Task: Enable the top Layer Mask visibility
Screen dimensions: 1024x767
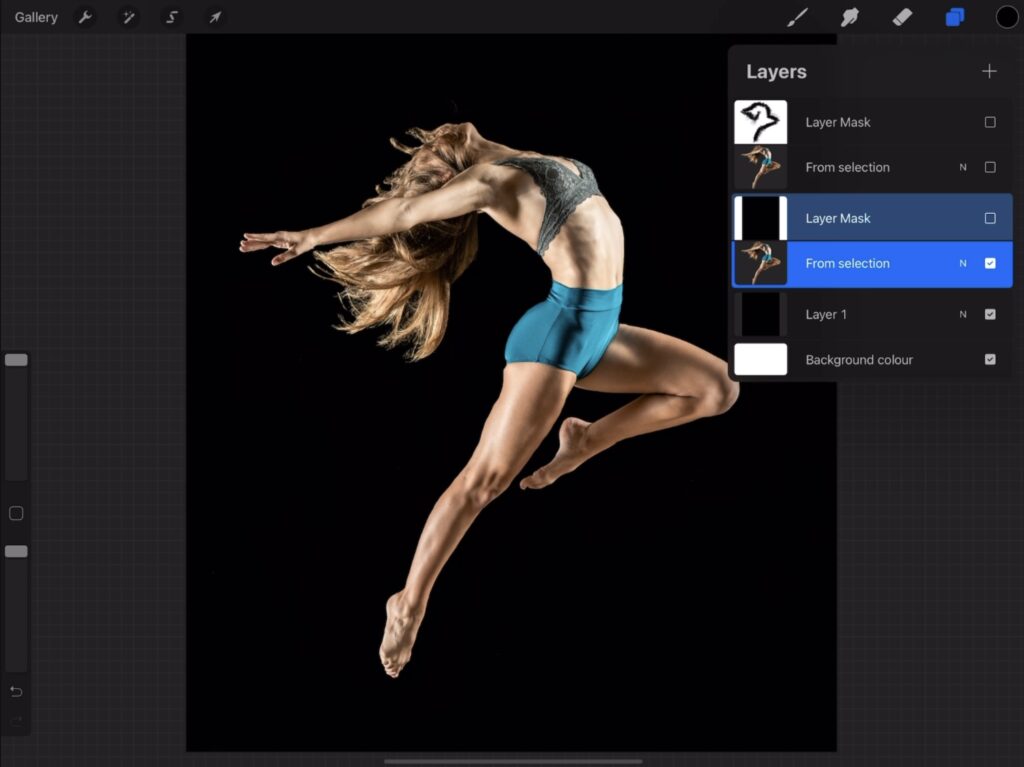Action: coord(990,122)
